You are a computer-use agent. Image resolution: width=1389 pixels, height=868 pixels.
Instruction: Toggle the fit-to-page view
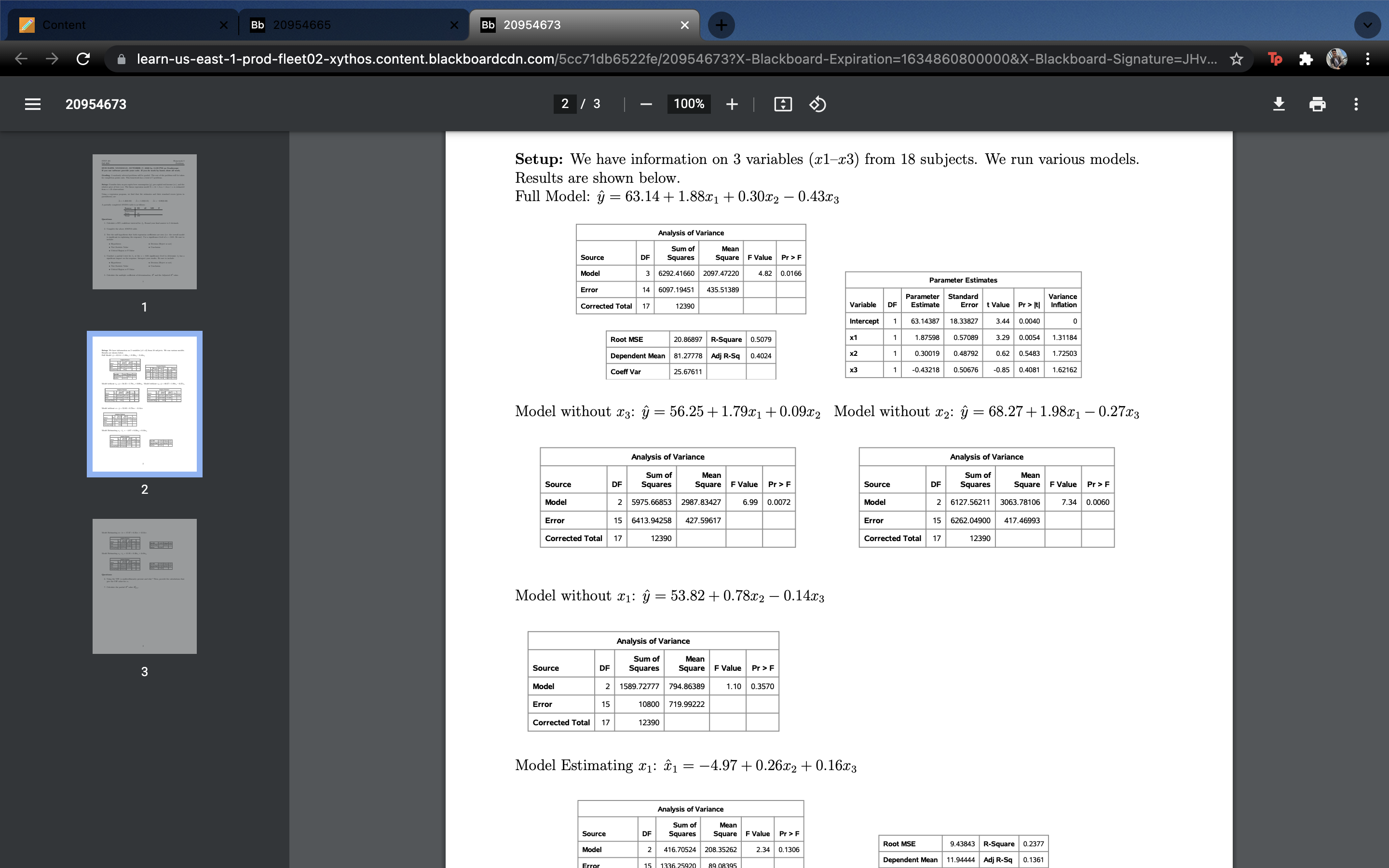point(782,104)
